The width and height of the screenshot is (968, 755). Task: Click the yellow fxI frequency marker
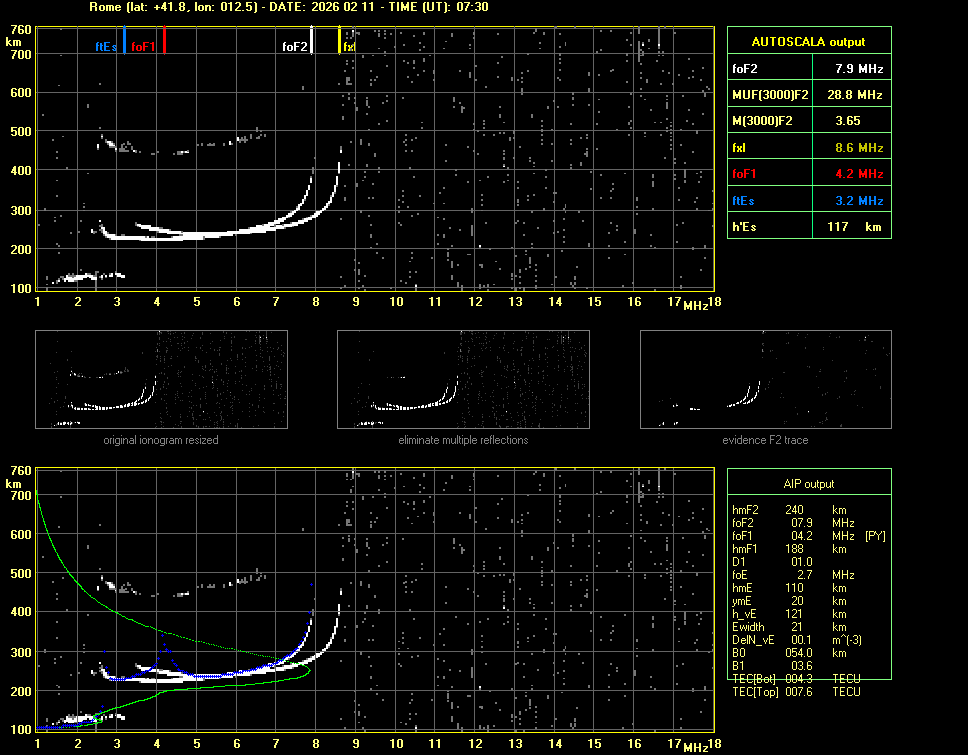340,41
